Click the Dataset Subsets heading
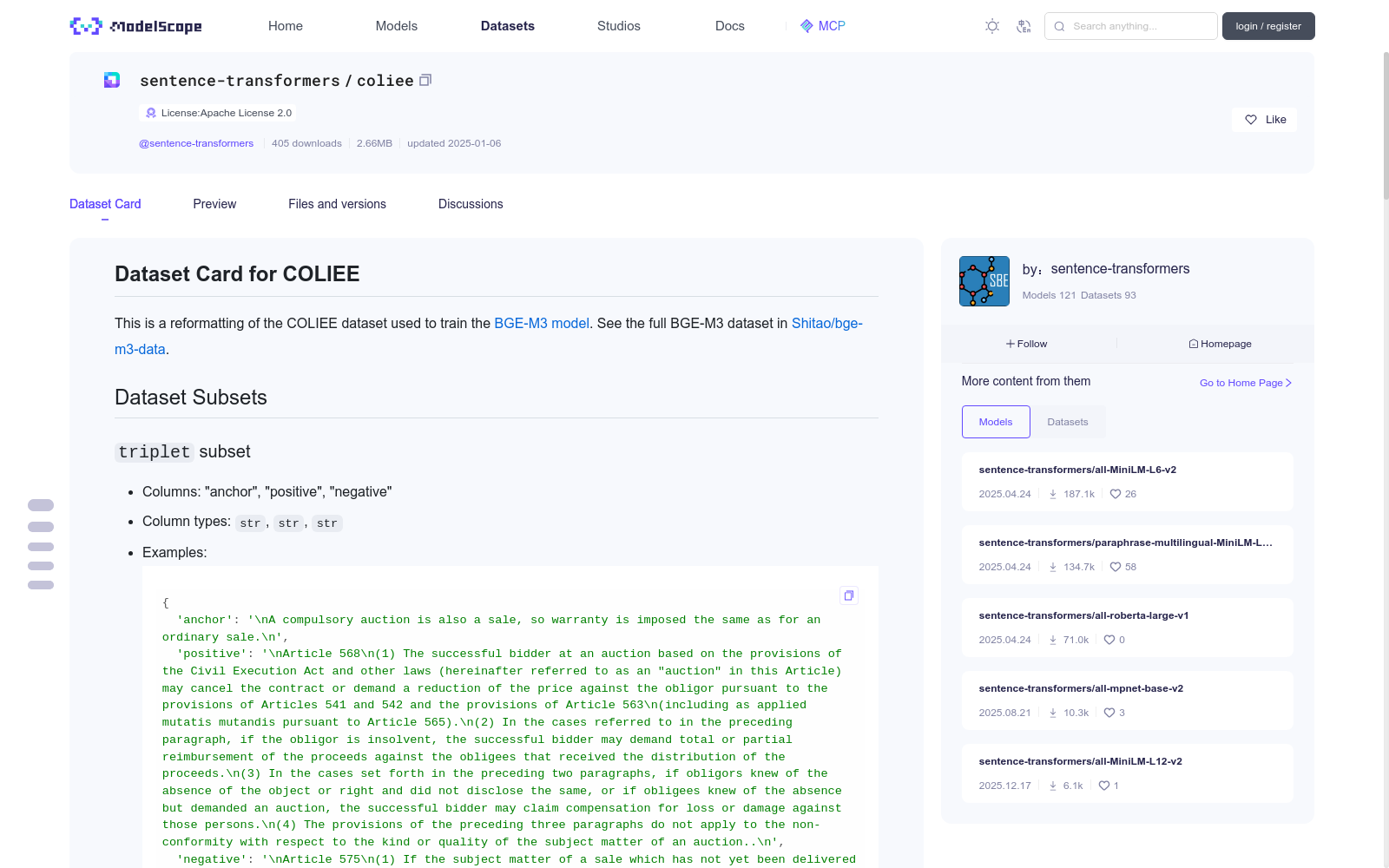 coord(191,398)
